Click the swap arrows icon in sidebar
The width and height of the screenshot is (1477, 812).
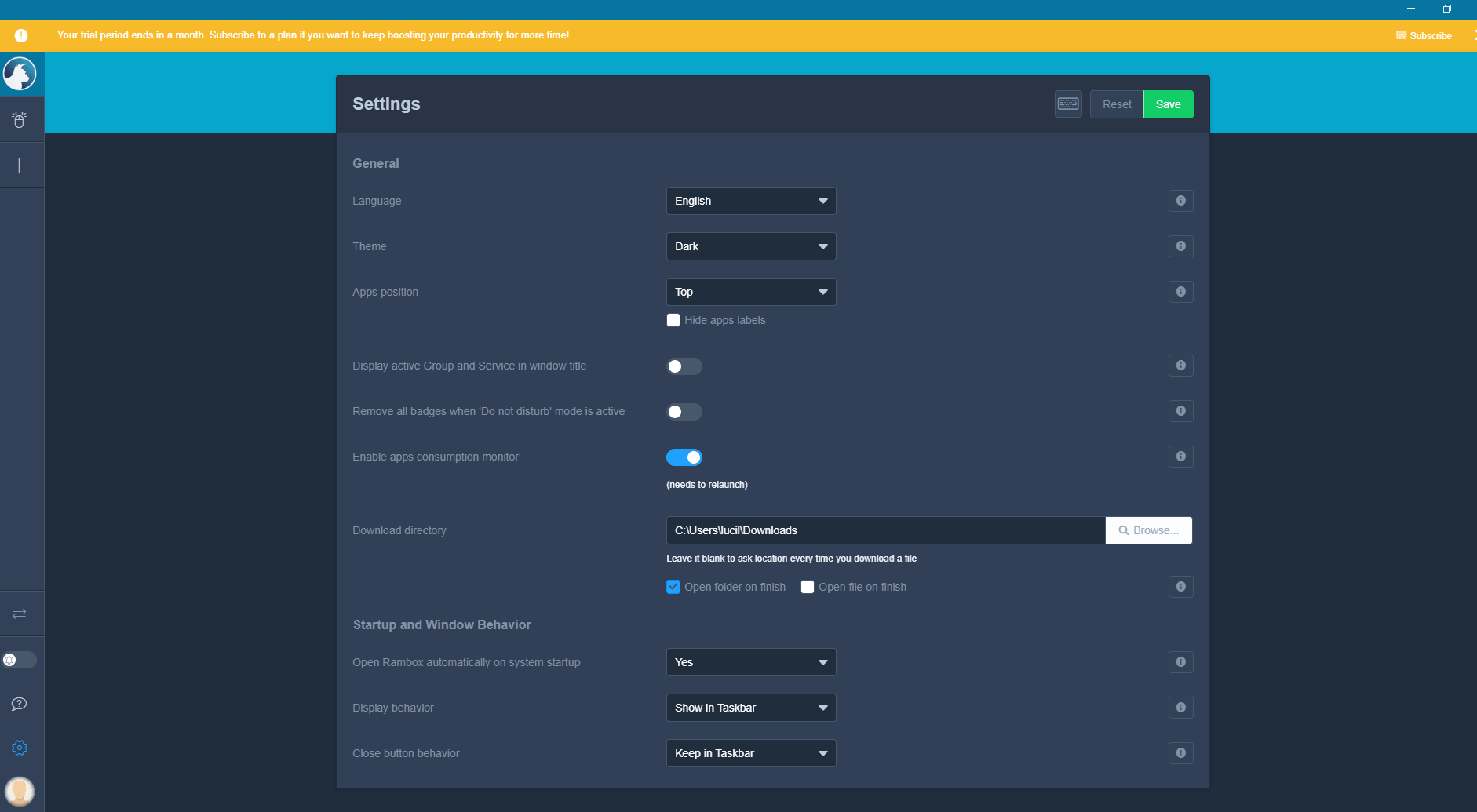point(20,614)
